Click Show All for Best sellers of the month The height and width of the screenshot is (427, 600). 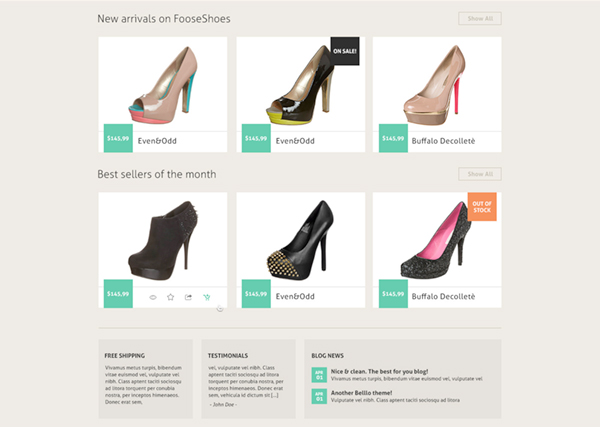(x=480, y=174)
